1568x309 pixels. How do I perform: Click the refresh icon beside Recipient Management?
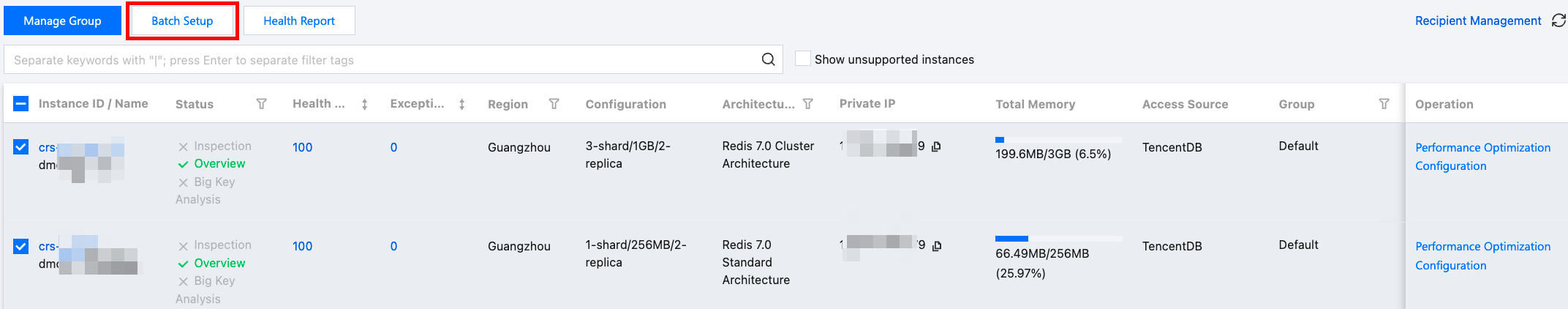[1558, 21]
